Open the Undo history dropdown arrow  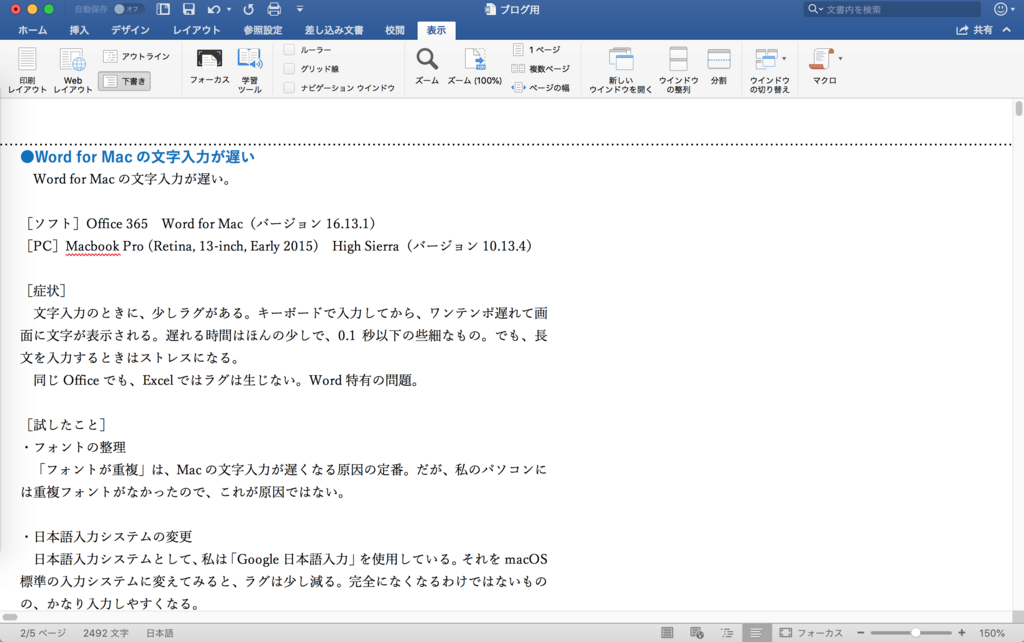click(229, 10)
